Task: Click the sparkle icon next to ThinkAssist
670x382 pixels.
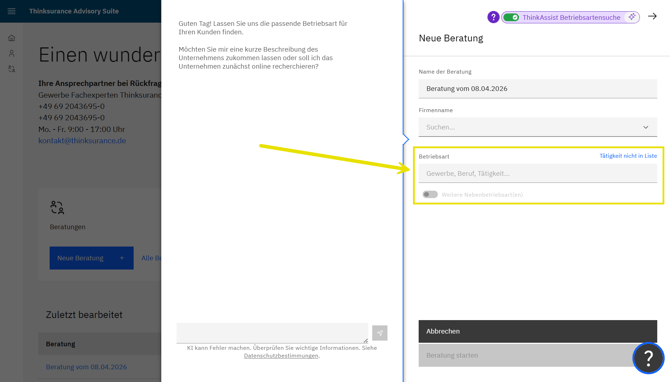Action: 632,17
